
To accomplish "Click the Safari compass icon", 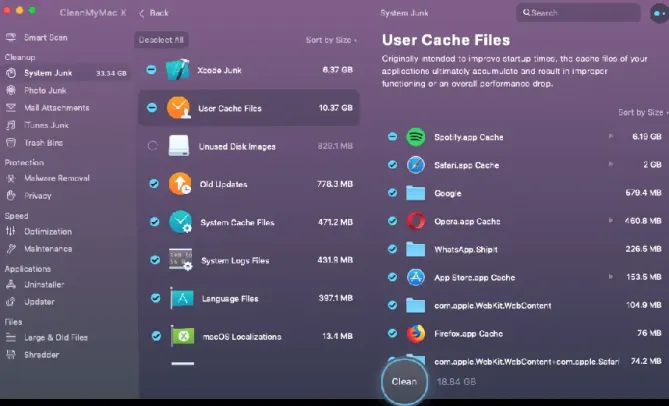I will click(x=416, y=165).
